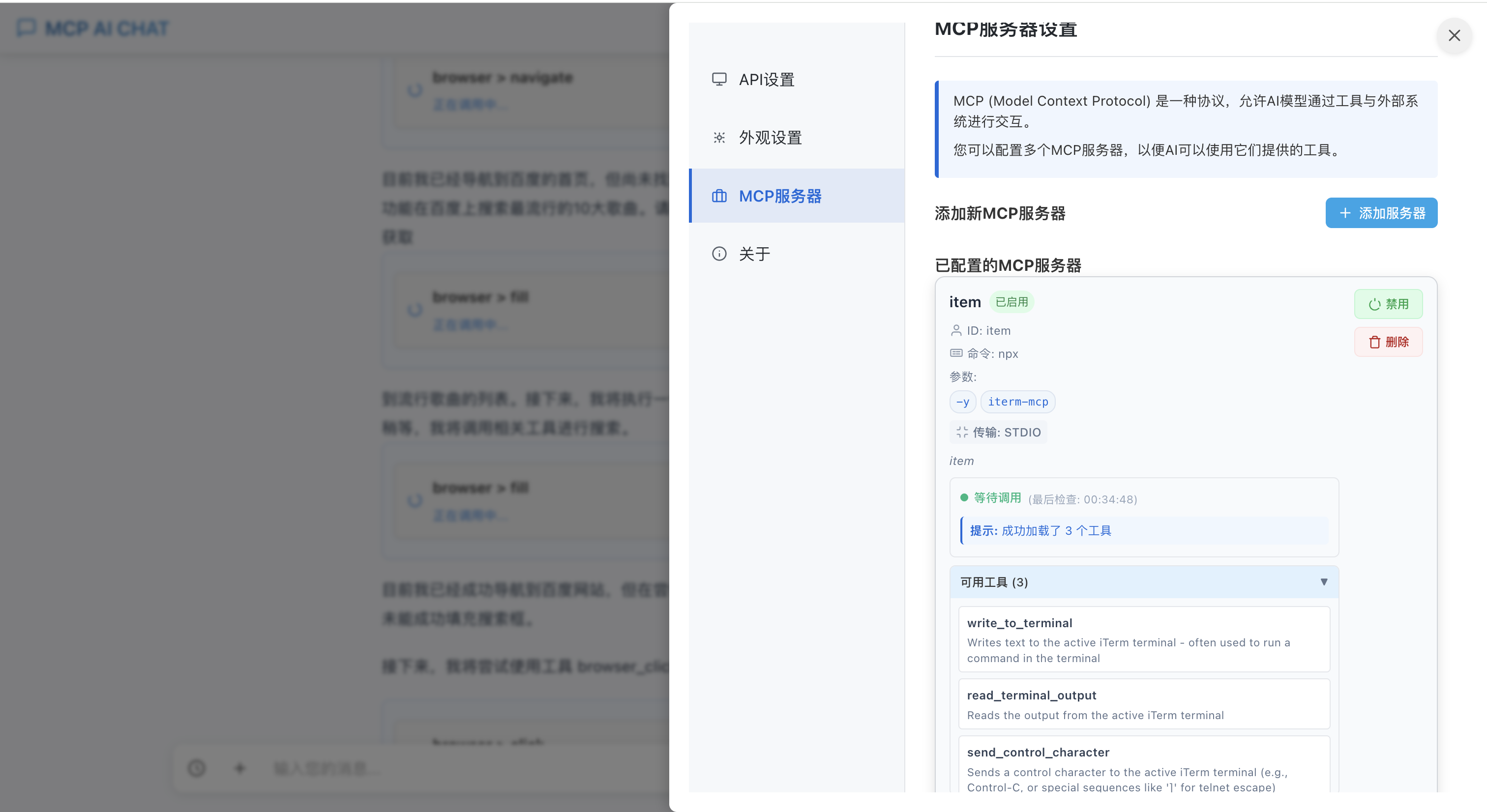This screenshot has height=812, width=1487.
Task: Switch to the 关于 tab
Action: [x=754, y=253]
